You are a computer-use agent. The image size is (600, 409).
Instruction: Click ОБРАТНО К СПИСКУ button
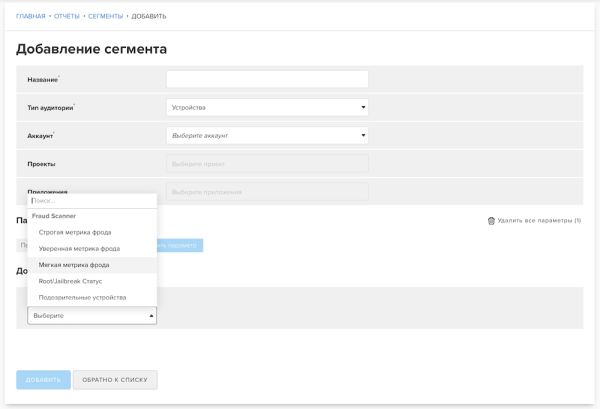point(115,379)
